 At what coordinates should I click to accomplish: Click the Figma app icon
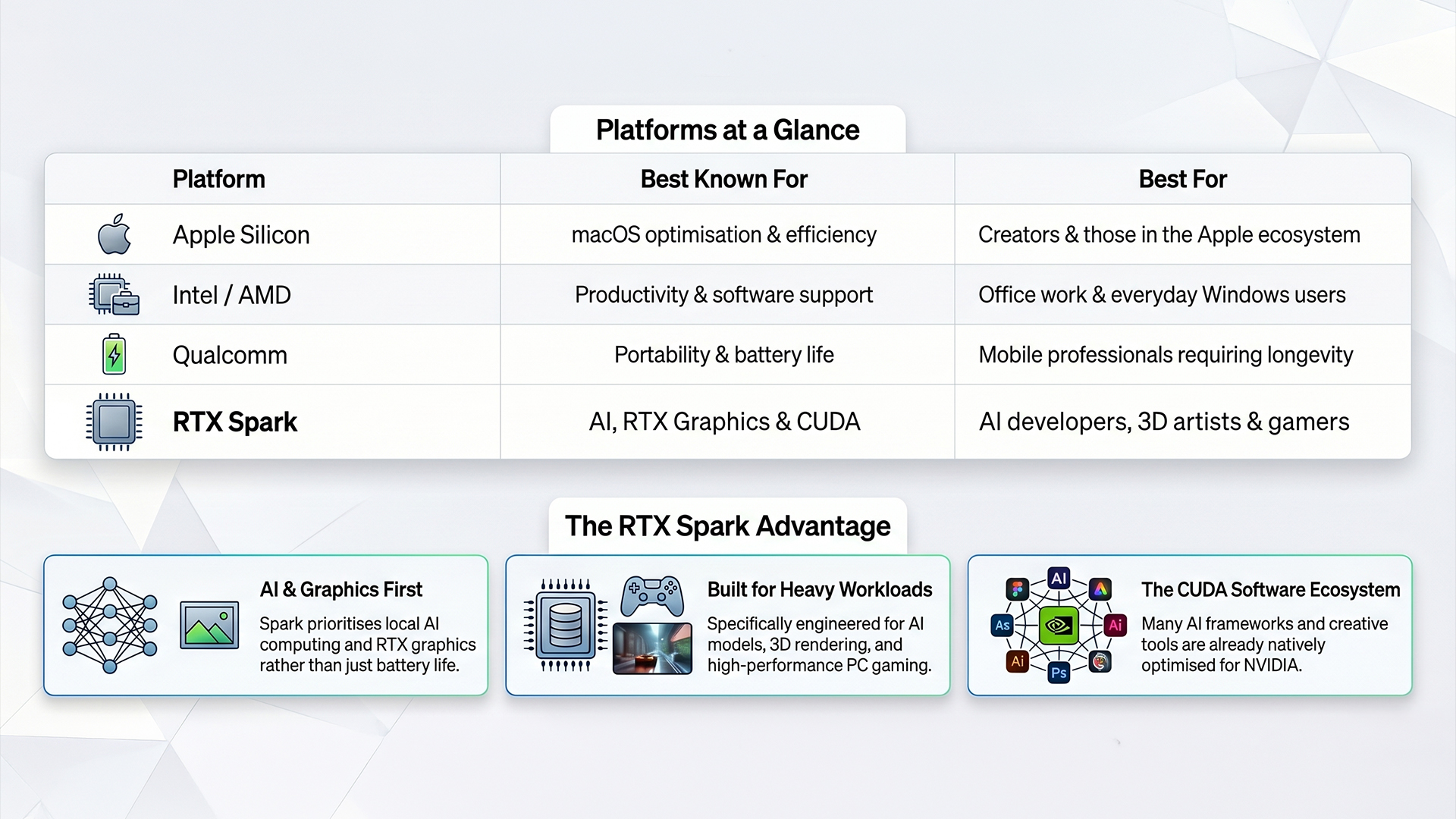tap(1017, 589)
